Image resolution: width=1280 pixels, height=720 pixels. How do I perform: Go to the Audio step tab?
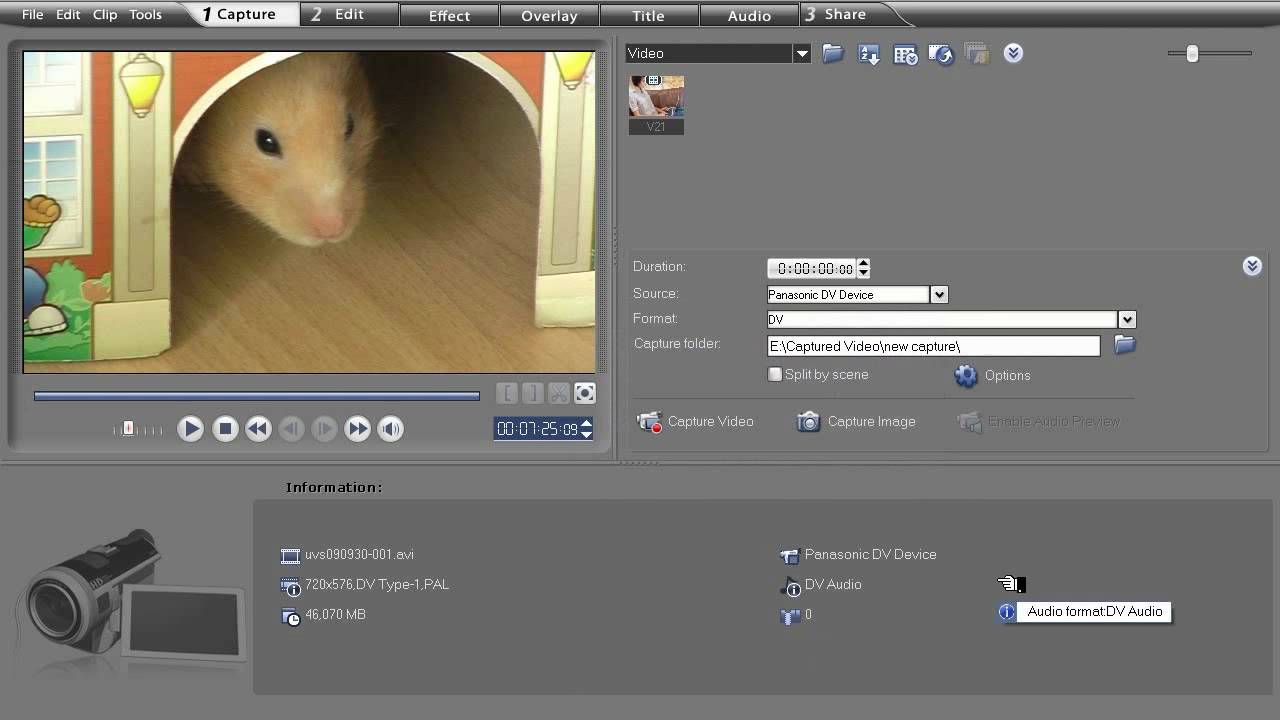pos(749,15)
